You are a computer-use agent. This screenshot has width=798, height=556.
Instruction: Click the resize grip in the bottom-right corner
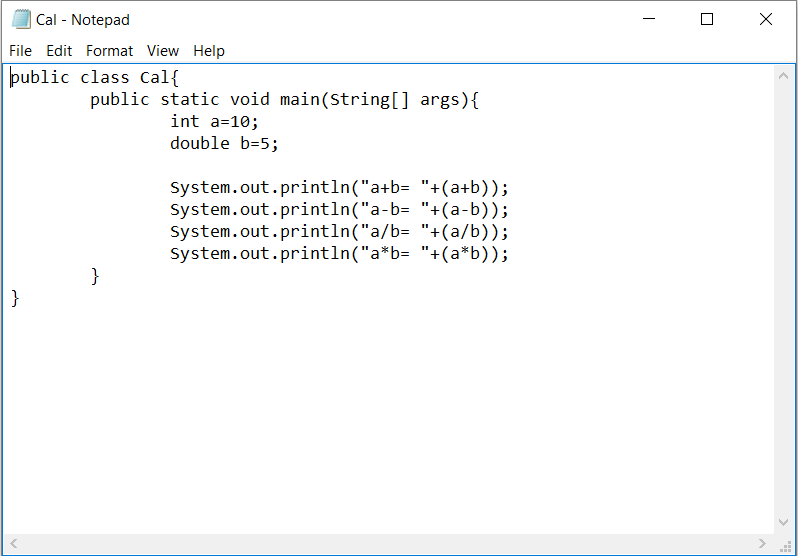click(x=786, y=545)
